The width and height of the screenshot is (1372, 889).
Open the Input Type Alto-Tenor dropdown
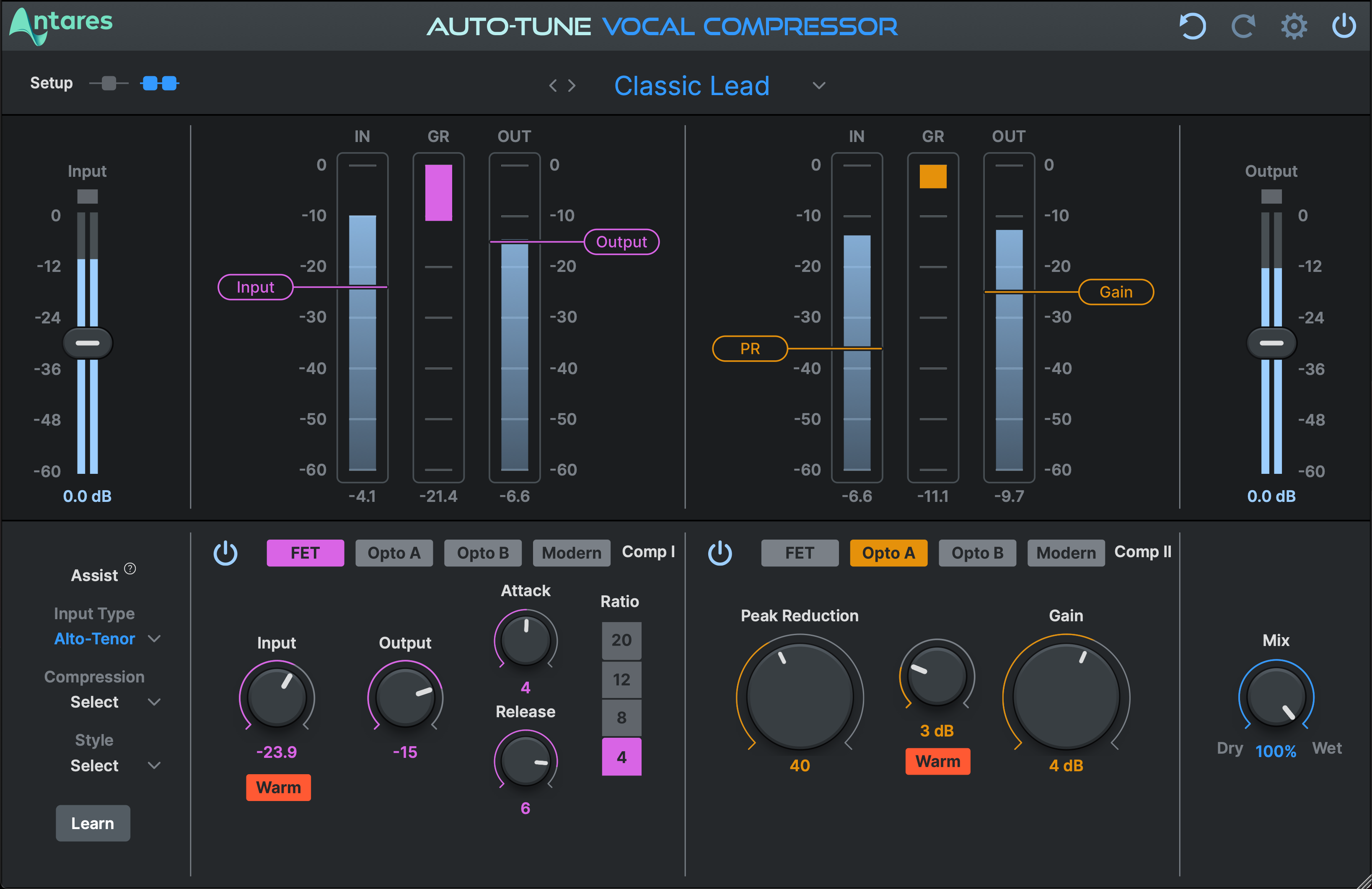pos(107,638)
